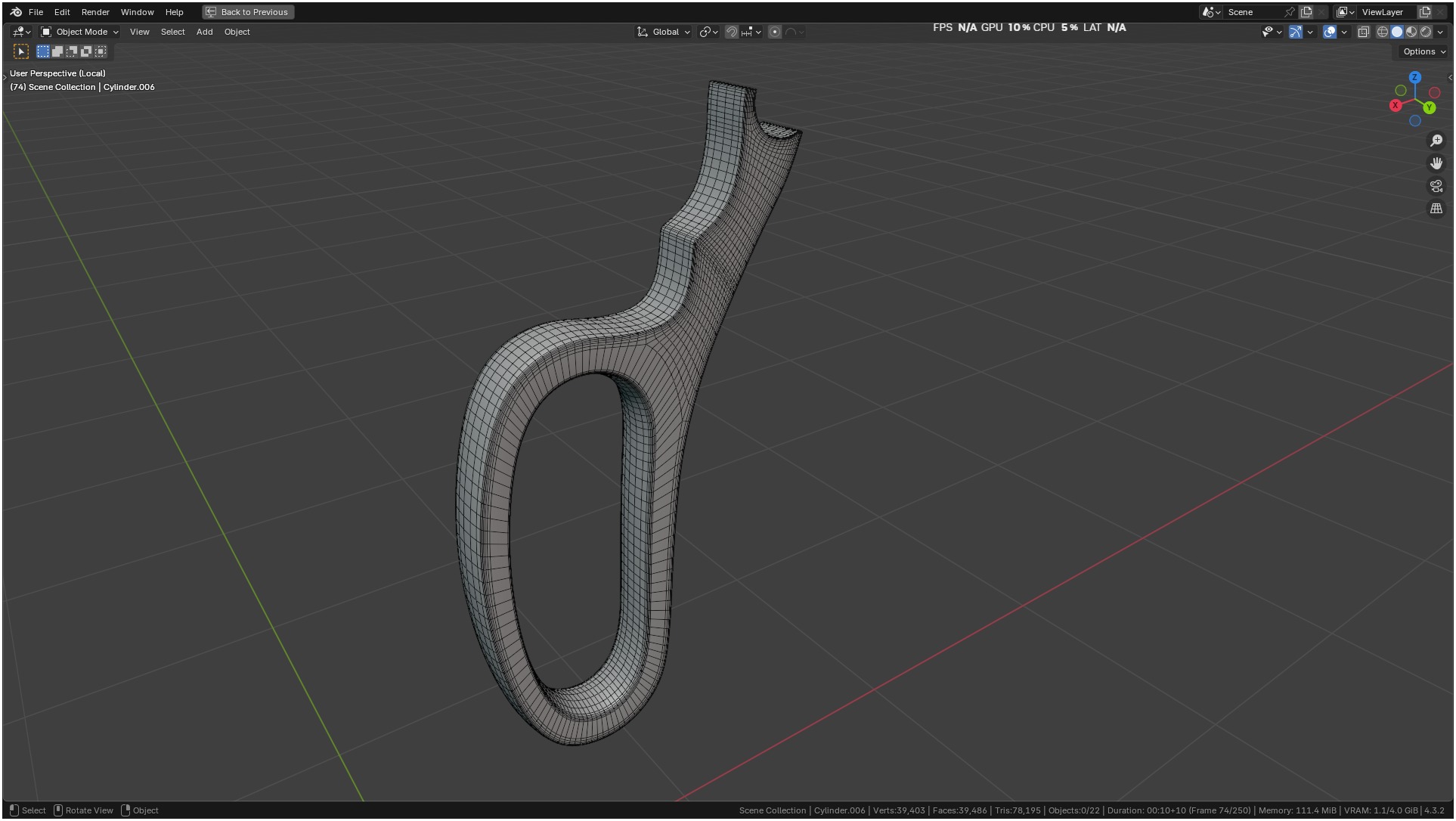Click the Z axis on navigation gizmo
1456x821 pixels.
(x=1415, y=77)
